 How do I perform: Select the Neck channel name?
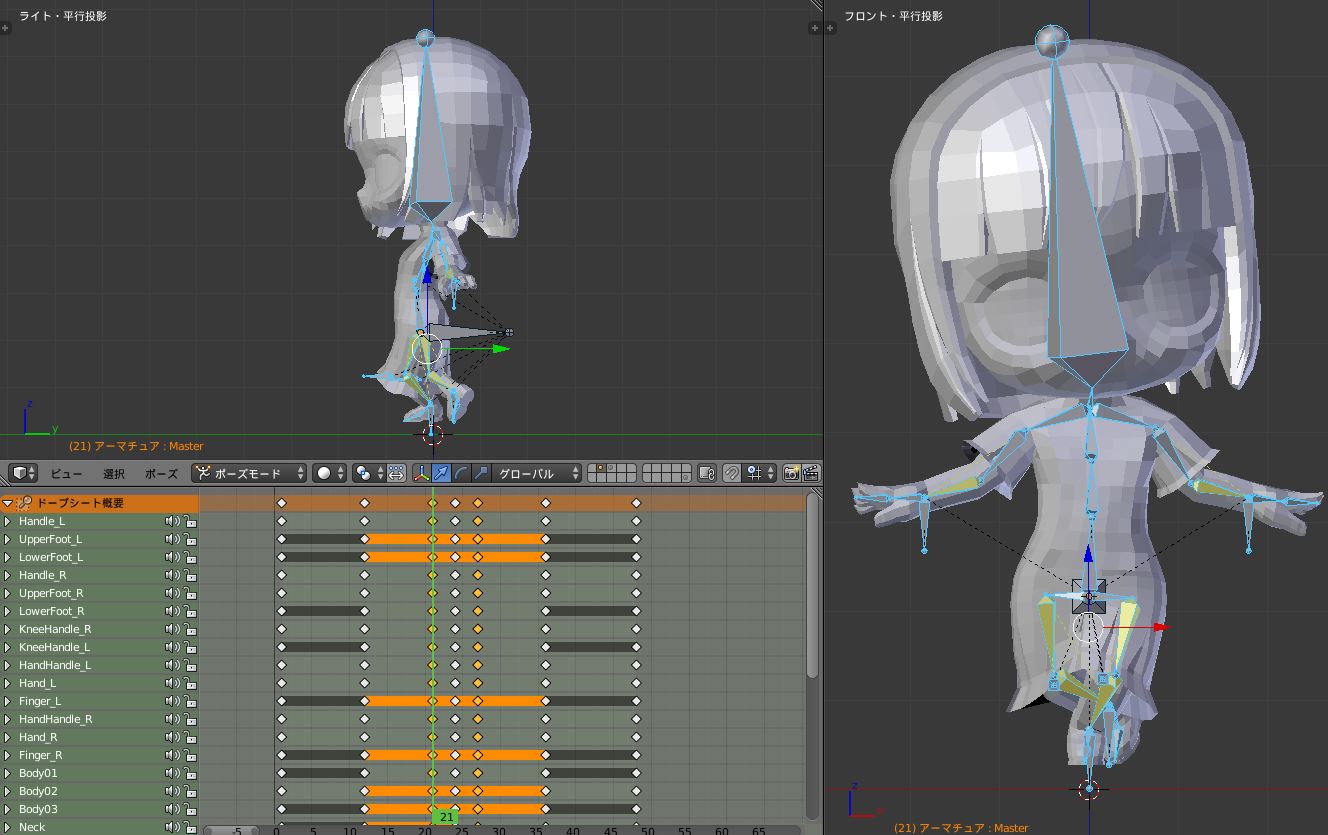click(x=32, y=827)
